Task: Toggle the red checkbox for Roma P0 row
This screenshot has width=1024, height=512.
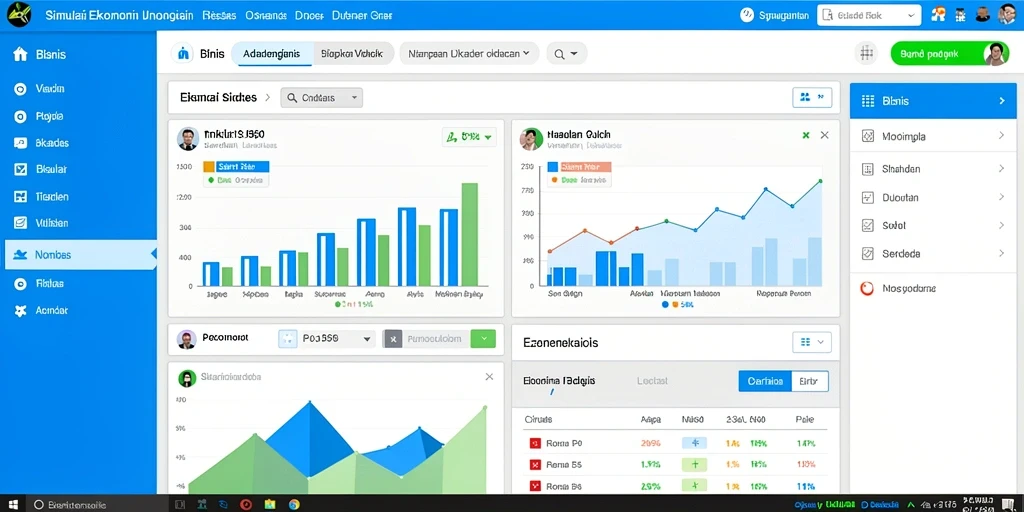Action: [x=535, y=443]
